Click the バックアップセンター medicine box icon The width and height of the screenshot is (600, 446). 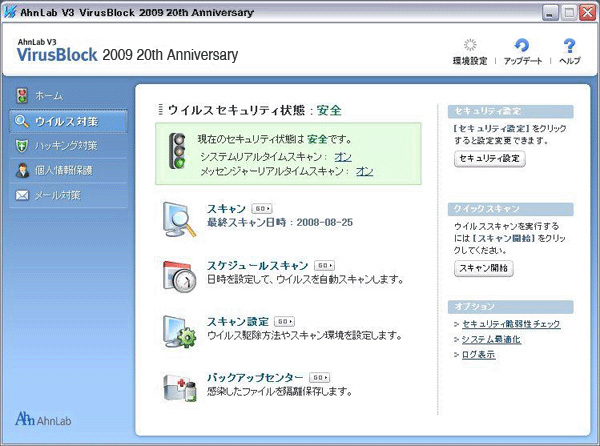[180, 387]
